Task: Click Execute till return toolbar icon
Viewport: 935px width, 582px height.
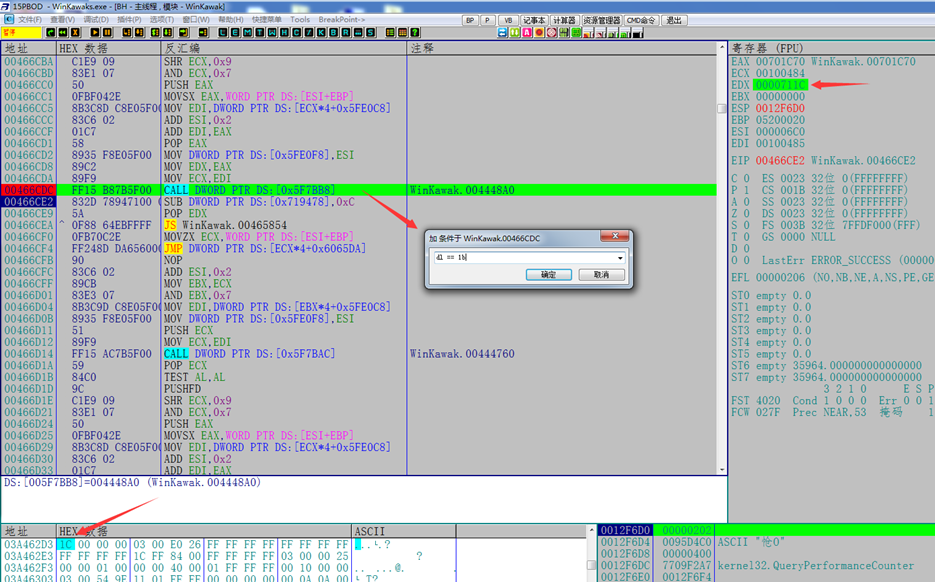Action: 183,32
